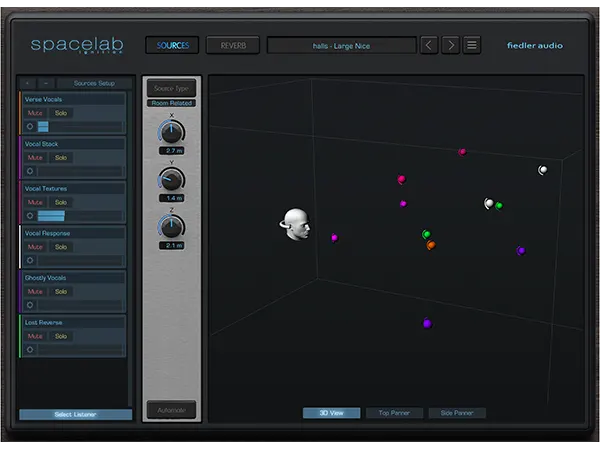
Task: Select the white sphere beside green sphere
Action: [x=489, y=203]
